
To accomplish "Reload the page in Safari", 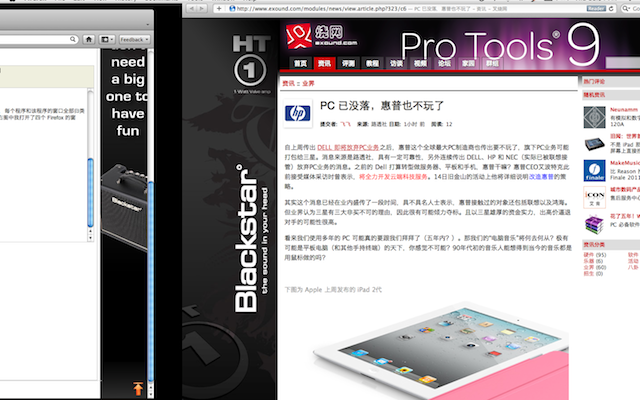I will 611,9.
